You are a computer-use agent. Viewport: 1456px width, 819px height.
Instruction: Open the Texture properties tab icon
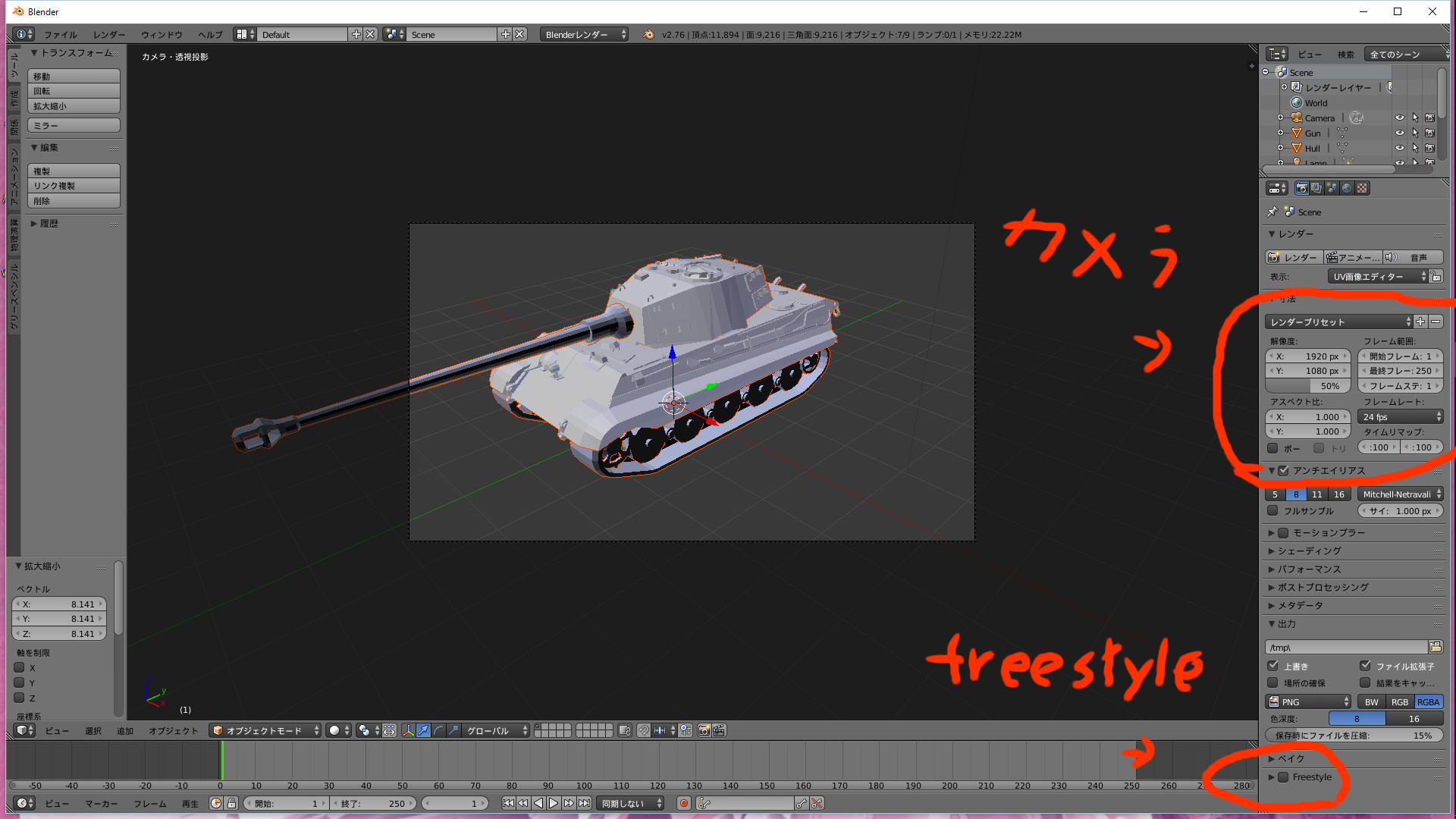(x=1362, y=188)
